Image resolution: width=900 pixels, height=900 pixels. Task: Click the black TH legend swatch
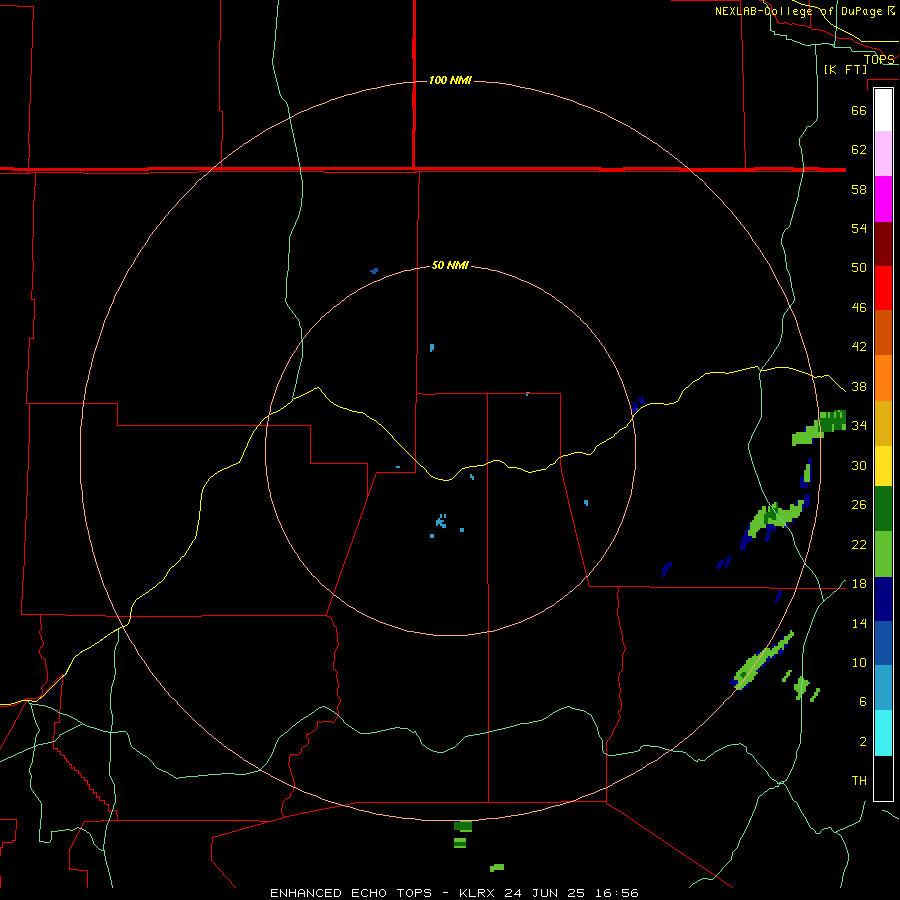click(883, 778)
